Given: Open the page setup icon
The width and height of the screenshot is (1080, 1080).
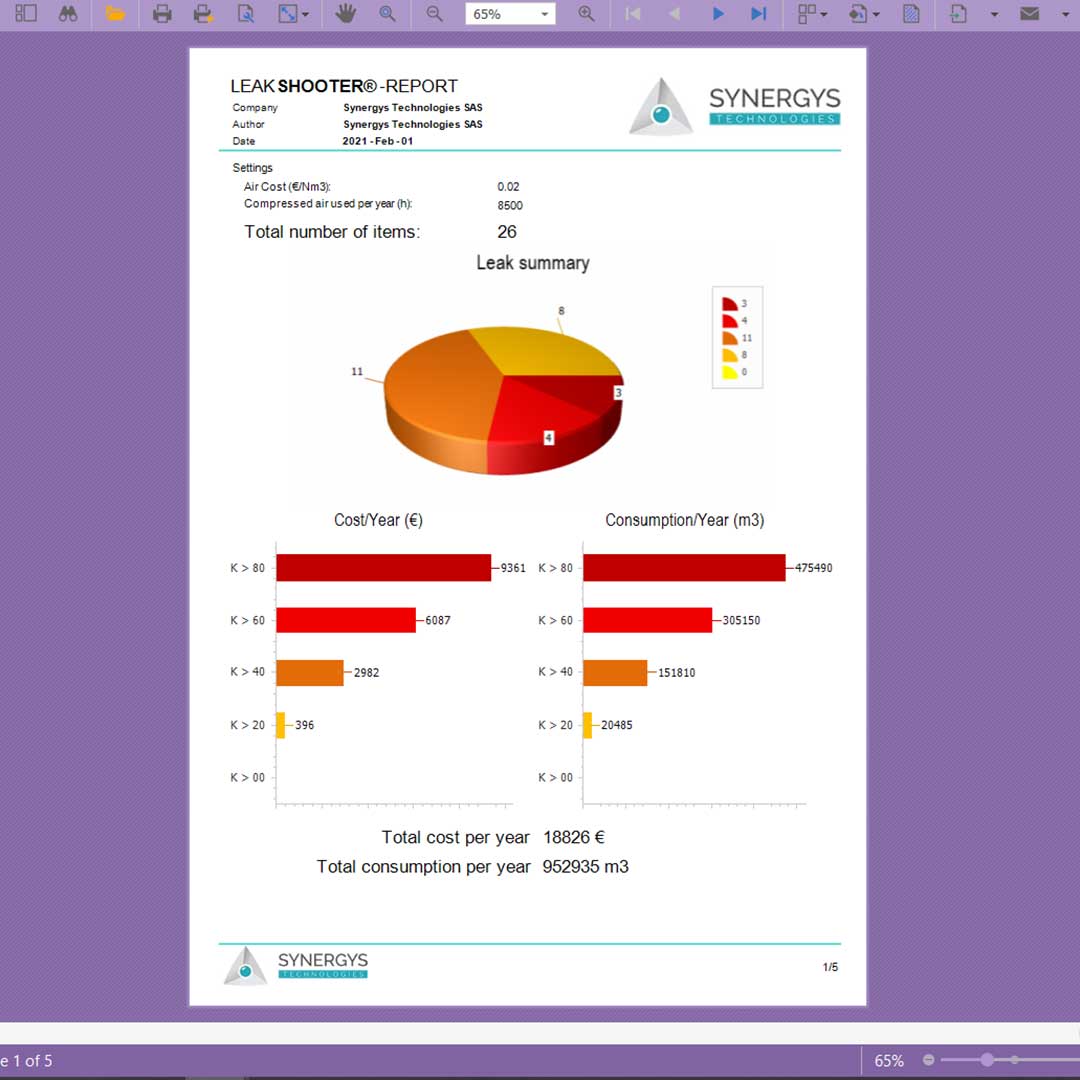Looking at the screenshot, I should (246, 14).
